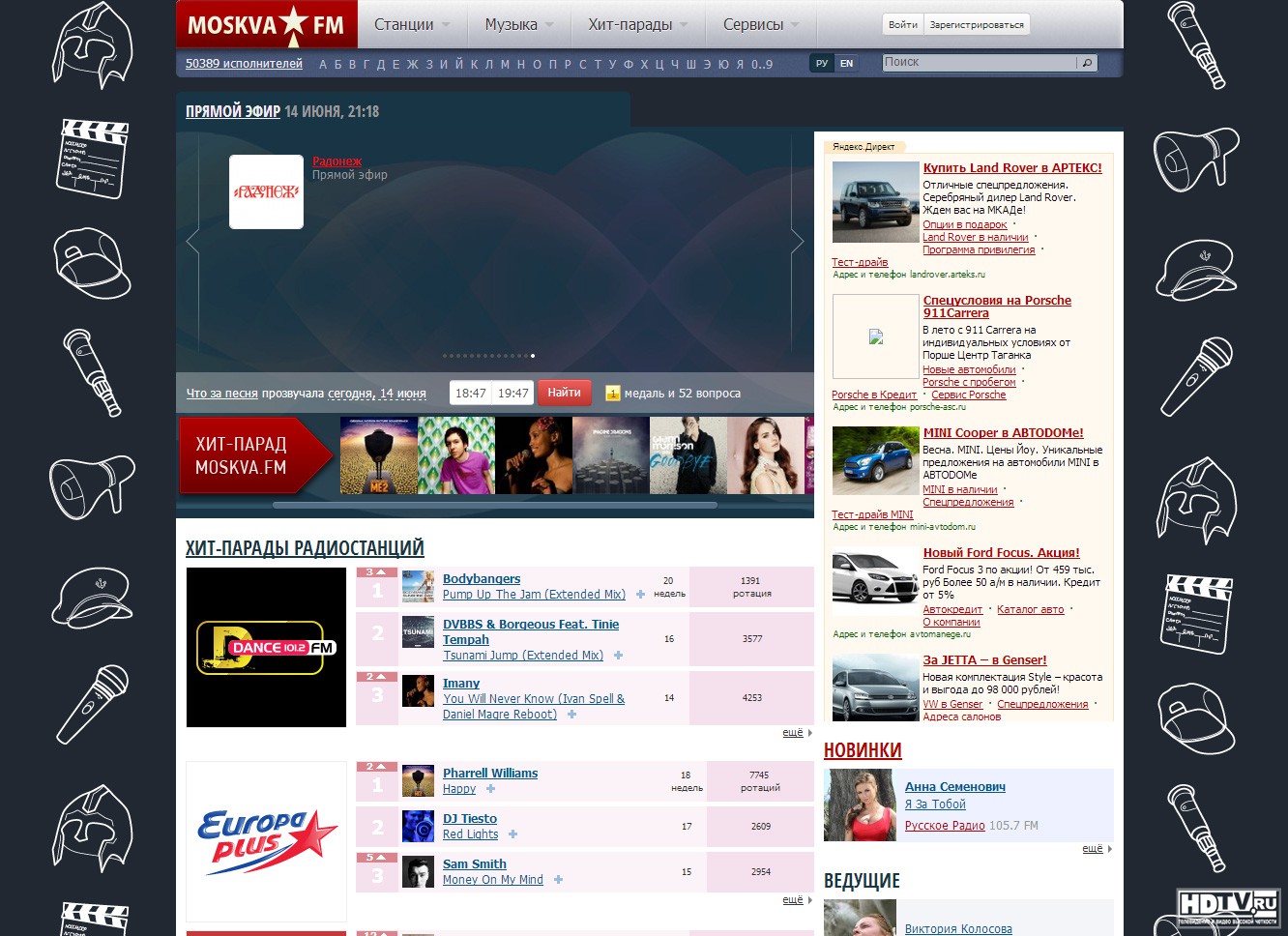The width and height of the screenshot is (1288, 936).
Task: Add Happy track with plus icon
Action: pyautogui.click(x=490, y=789)
